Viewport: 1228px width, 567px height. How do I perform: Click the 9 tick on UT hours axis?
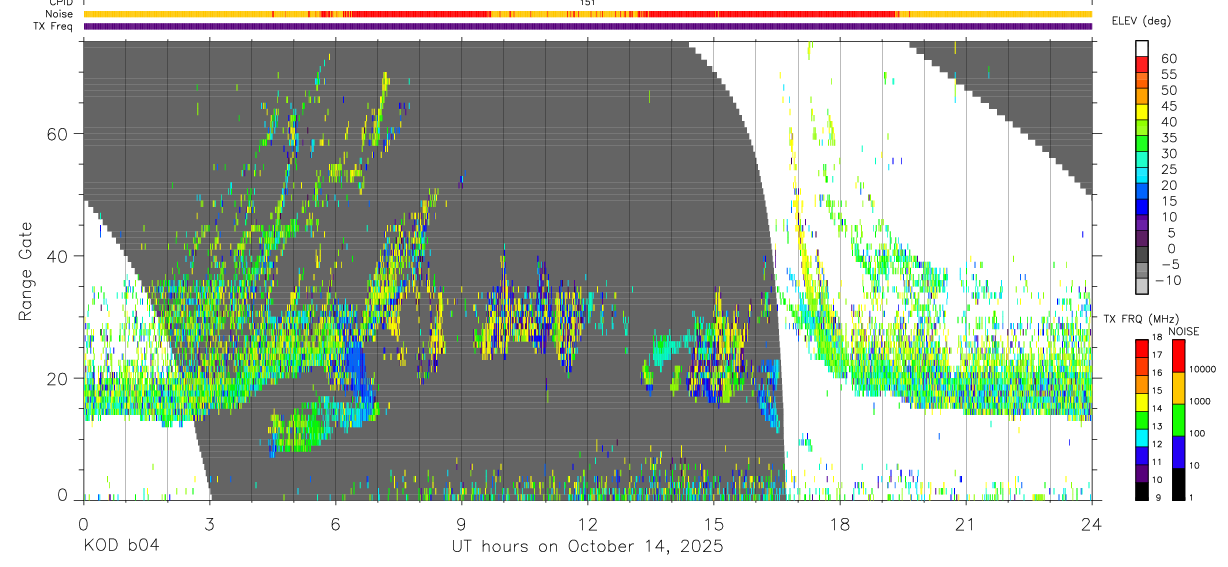pos(461,524)
